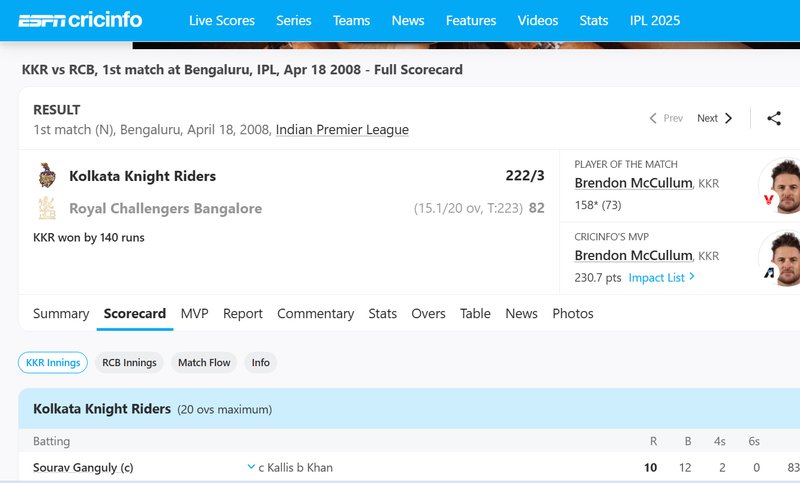This screenshot has height=483, width=800.
Task: Jump to the RCB Innings section
Action: click(x=129, y=363)
